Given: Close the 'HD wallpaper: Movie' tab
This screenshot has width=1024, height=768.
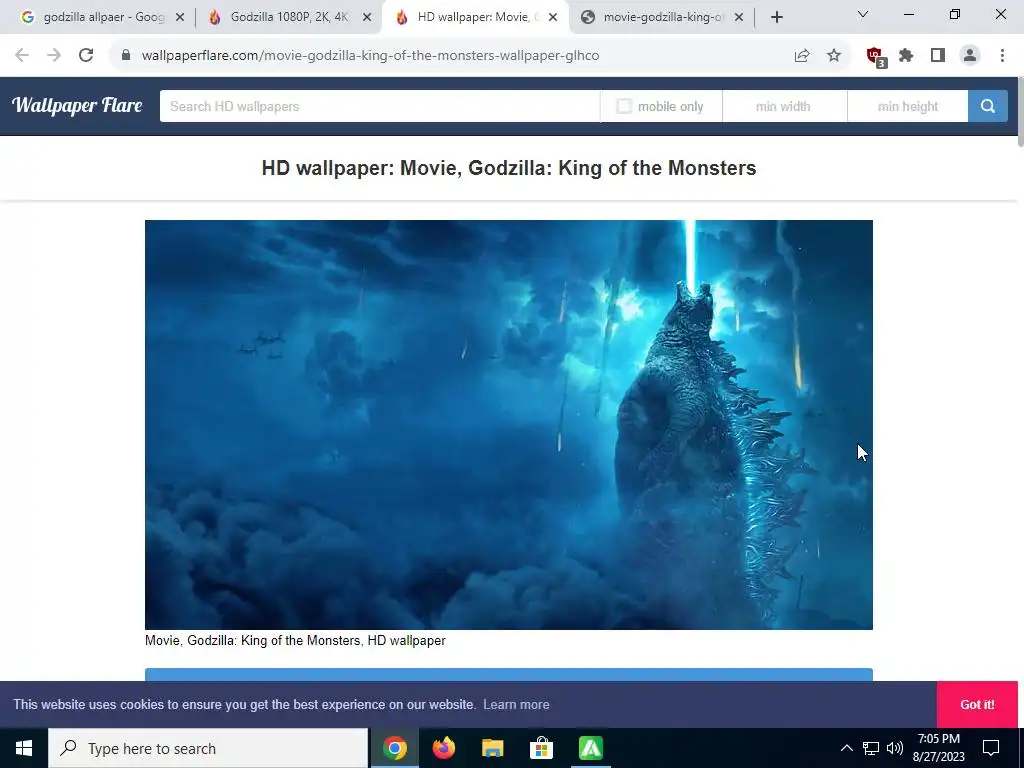Looking at the screenshot, I should [553, 17].
